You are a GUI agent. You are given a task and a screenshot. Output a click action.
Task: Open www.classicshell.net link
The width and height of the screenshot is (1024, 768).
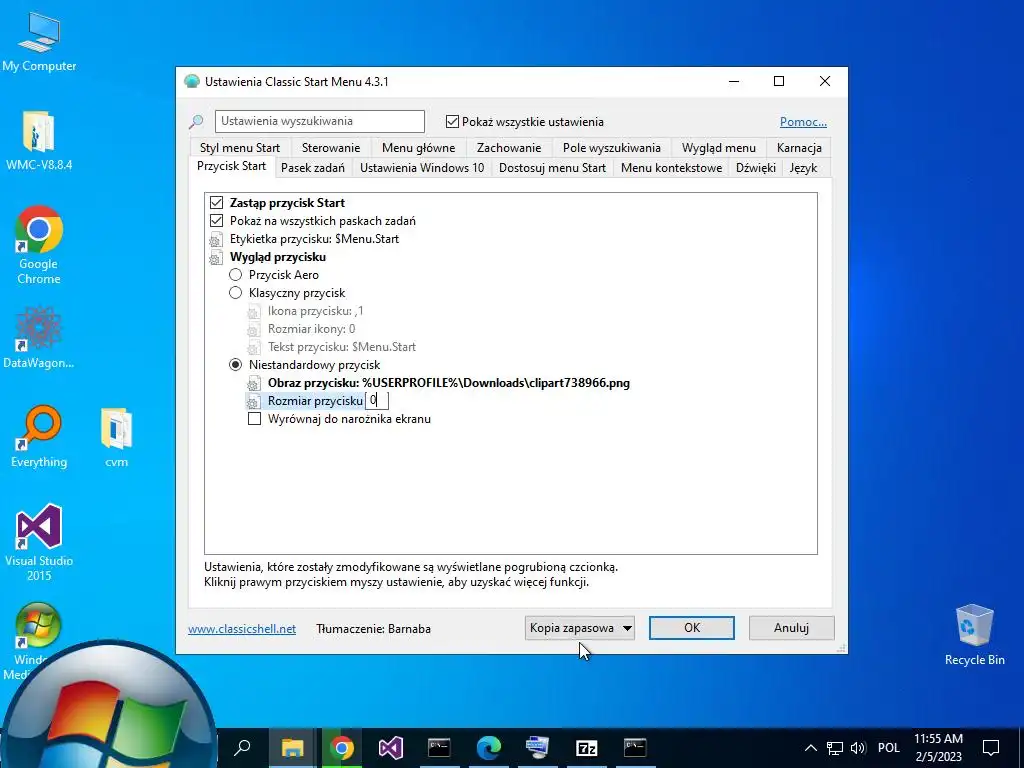pos(242,629)
